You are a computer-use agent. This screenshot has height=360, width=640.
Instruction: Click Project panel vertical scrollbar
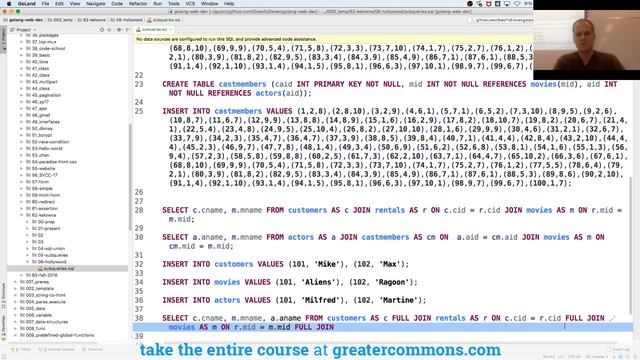[130, 176]
